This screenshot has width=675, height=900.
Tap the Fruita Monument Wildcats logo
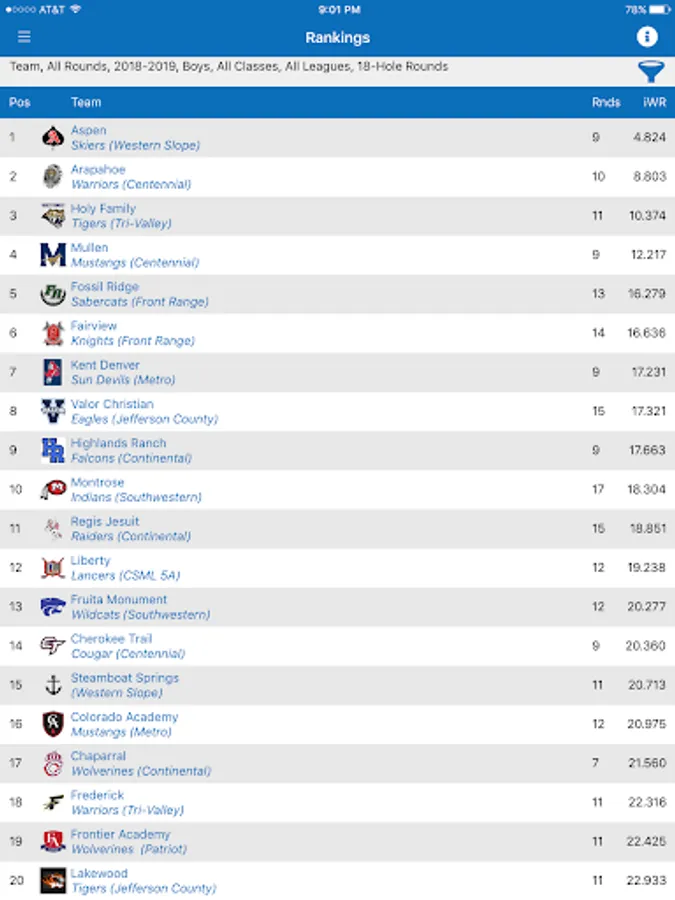click(x=53, y=607)
